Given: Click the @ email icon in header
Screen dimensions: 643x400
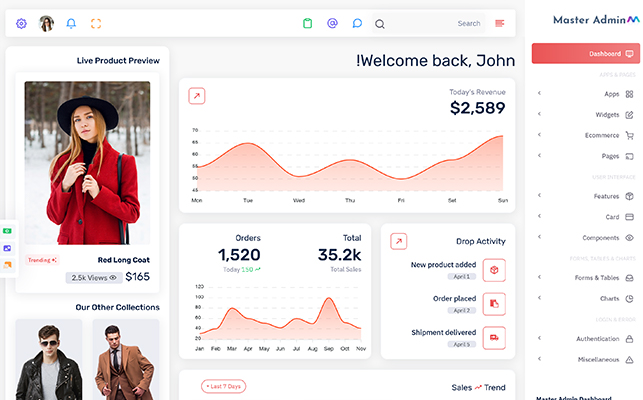Looking at the screenshot, I should click(x=333, y=23).
